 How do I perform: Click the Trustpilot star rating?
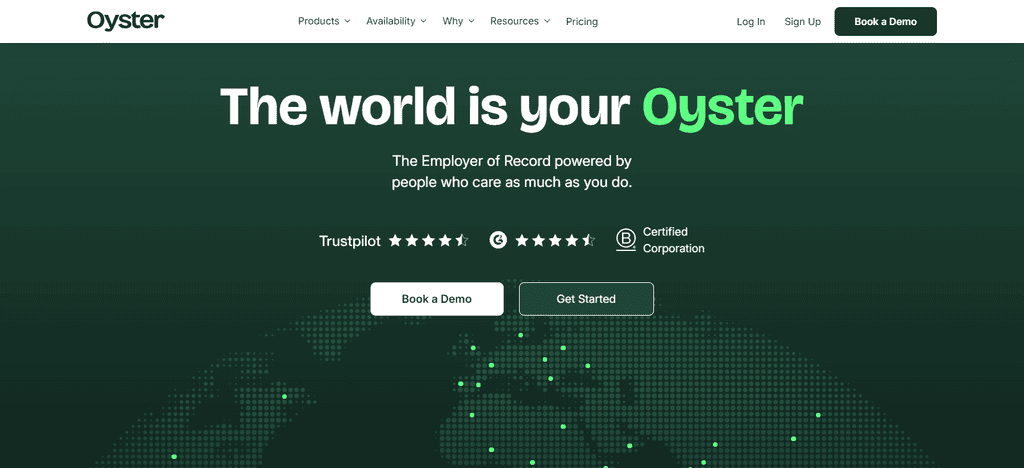(x=428, y=240)
